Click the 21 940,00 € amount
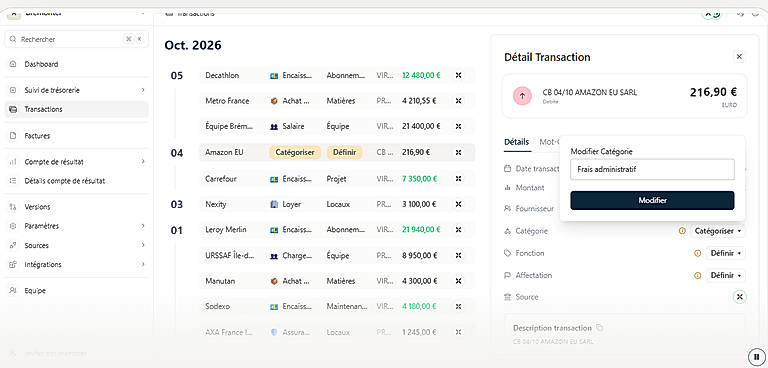 point(421,230)
